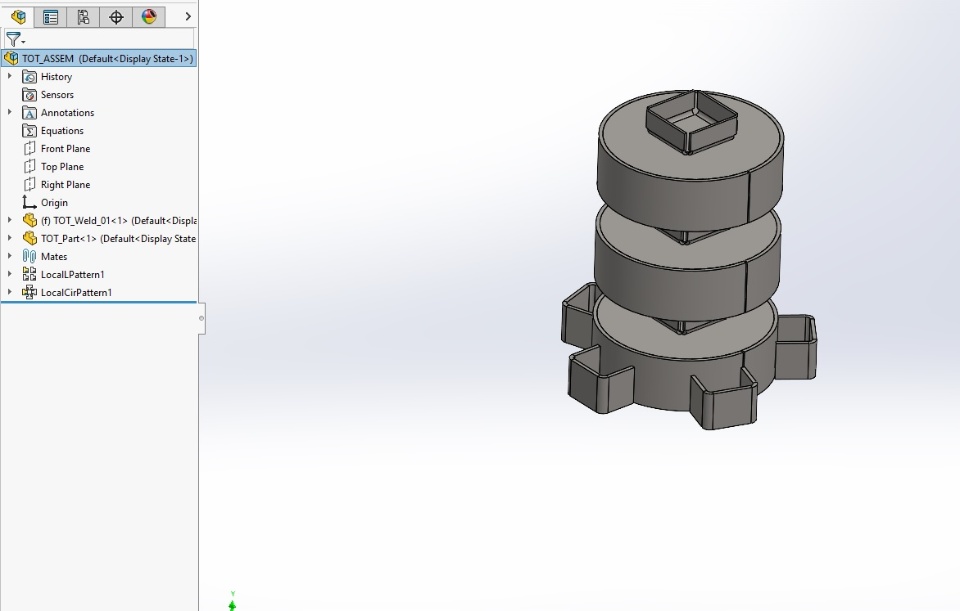Expand the Mates folder
Image resolution: width=960 pixels, height=611 pixels.
tap(9, 256)
